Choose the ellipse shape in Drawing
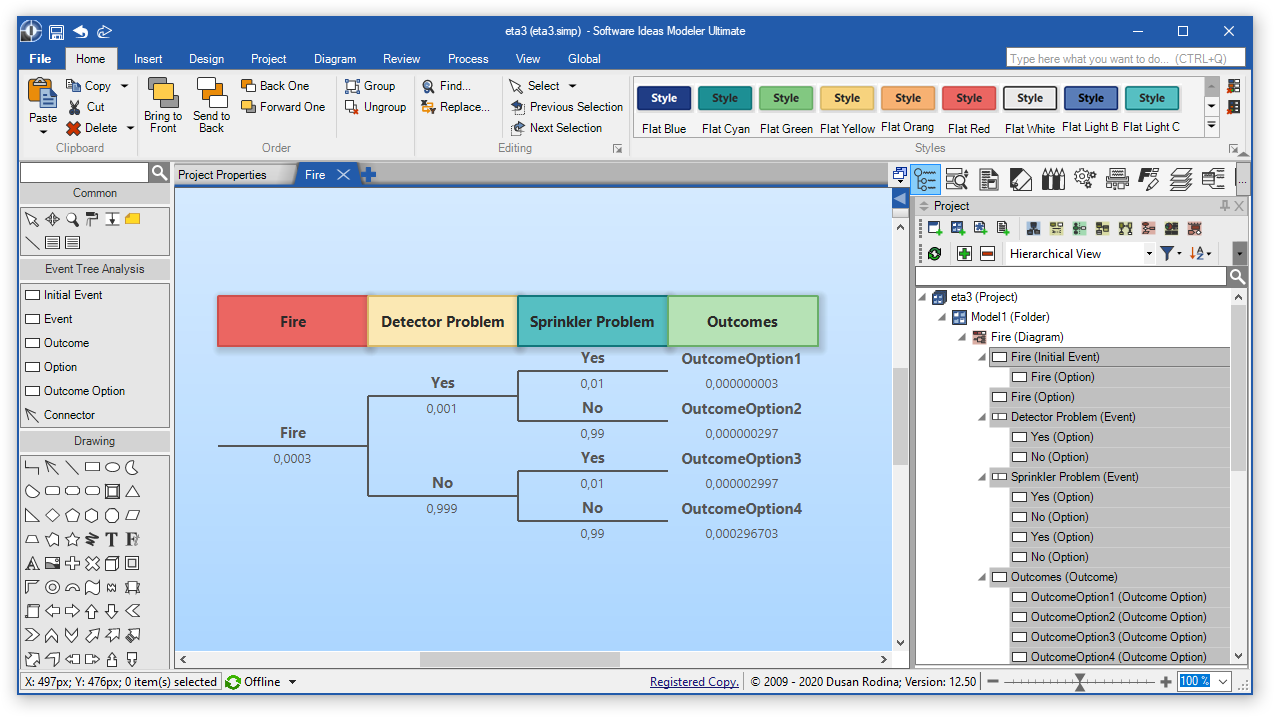Viewport: 1274px width, 717px height. 112,467
